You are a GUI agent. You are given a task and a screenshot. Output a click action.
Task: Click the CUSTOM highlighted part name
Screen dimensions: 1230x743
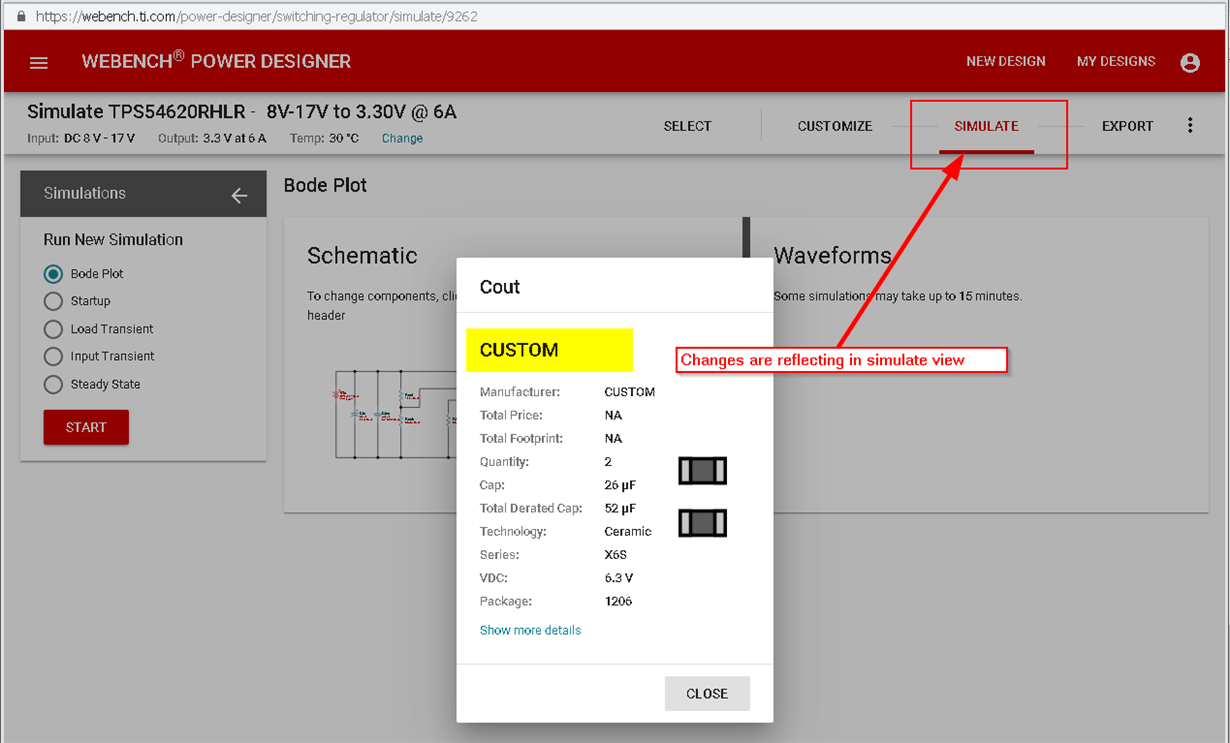519,350
